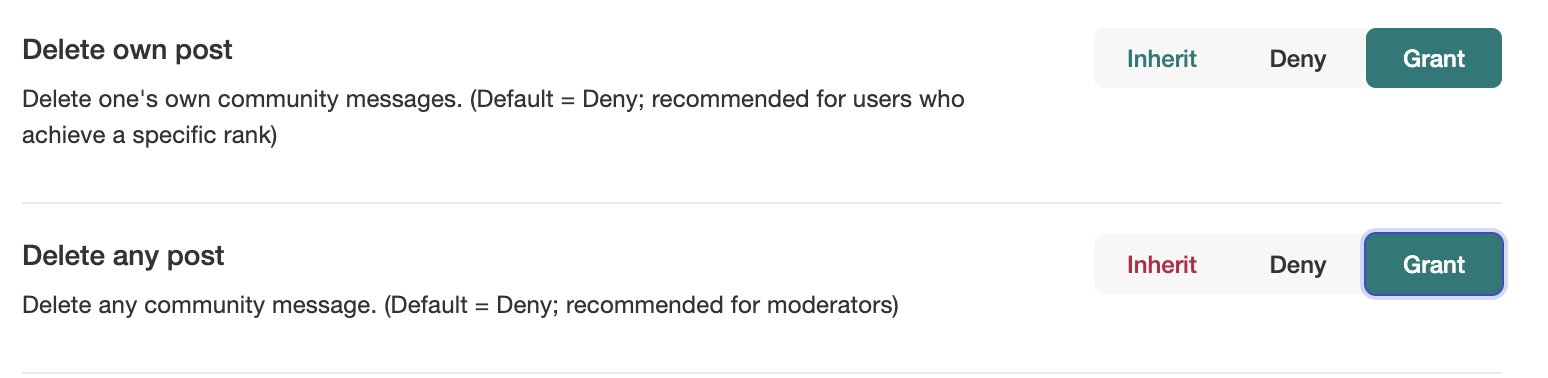Click the Delete one's own community messages description
Screen dimensions: 1548x378
(493, 117)
